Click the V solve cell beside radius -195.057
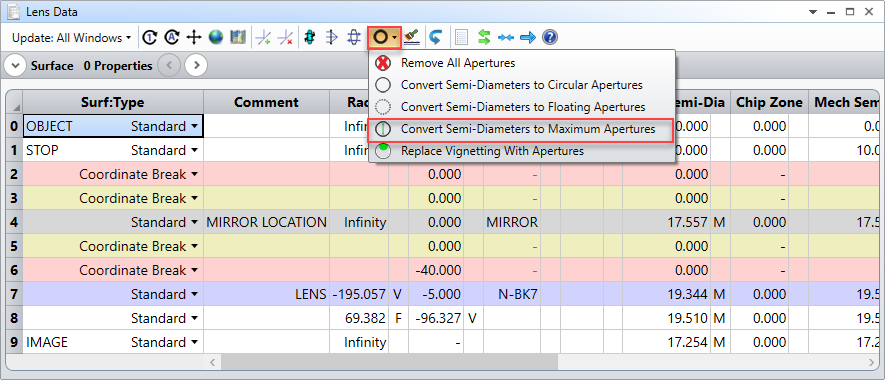Image resolution: width=885 pixels, height=380 pixels. click(x=397, y=294)
